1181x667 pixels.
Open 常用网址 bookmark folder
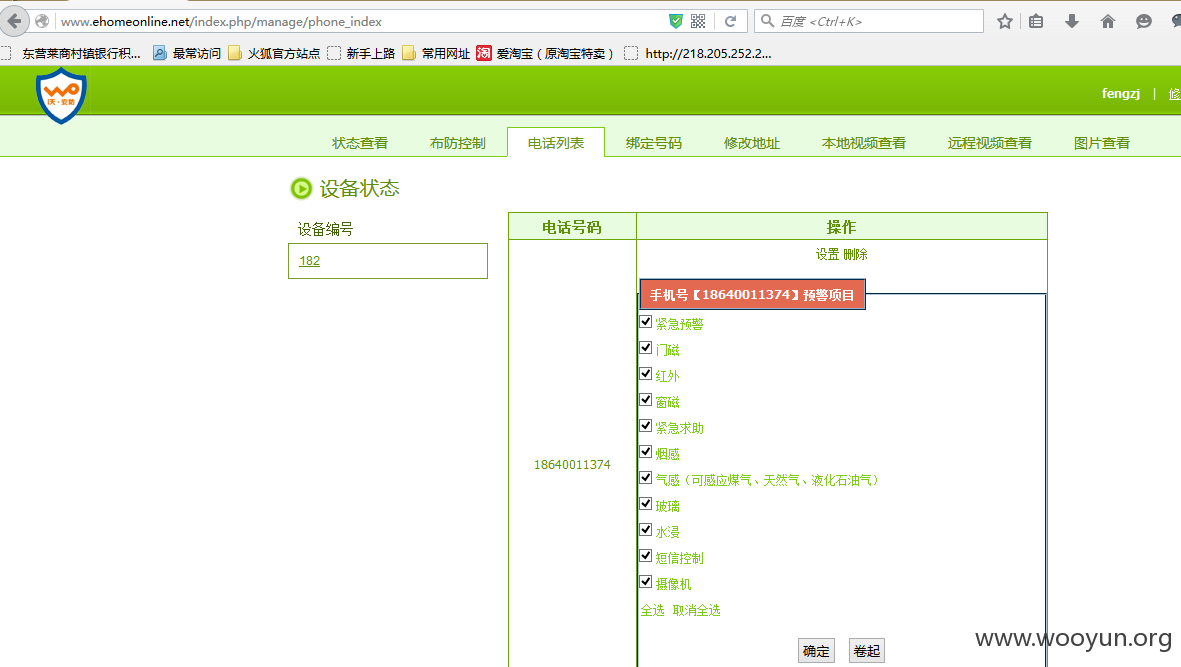point(436,53)
